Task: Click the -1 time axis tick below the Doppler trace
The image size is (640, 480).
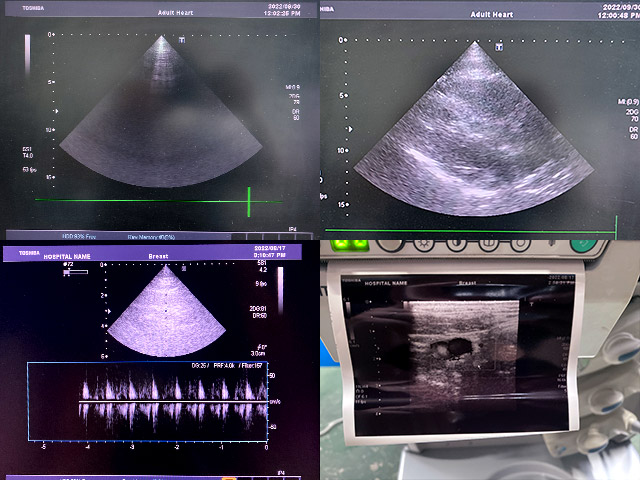Action: (x=221, y=447)
